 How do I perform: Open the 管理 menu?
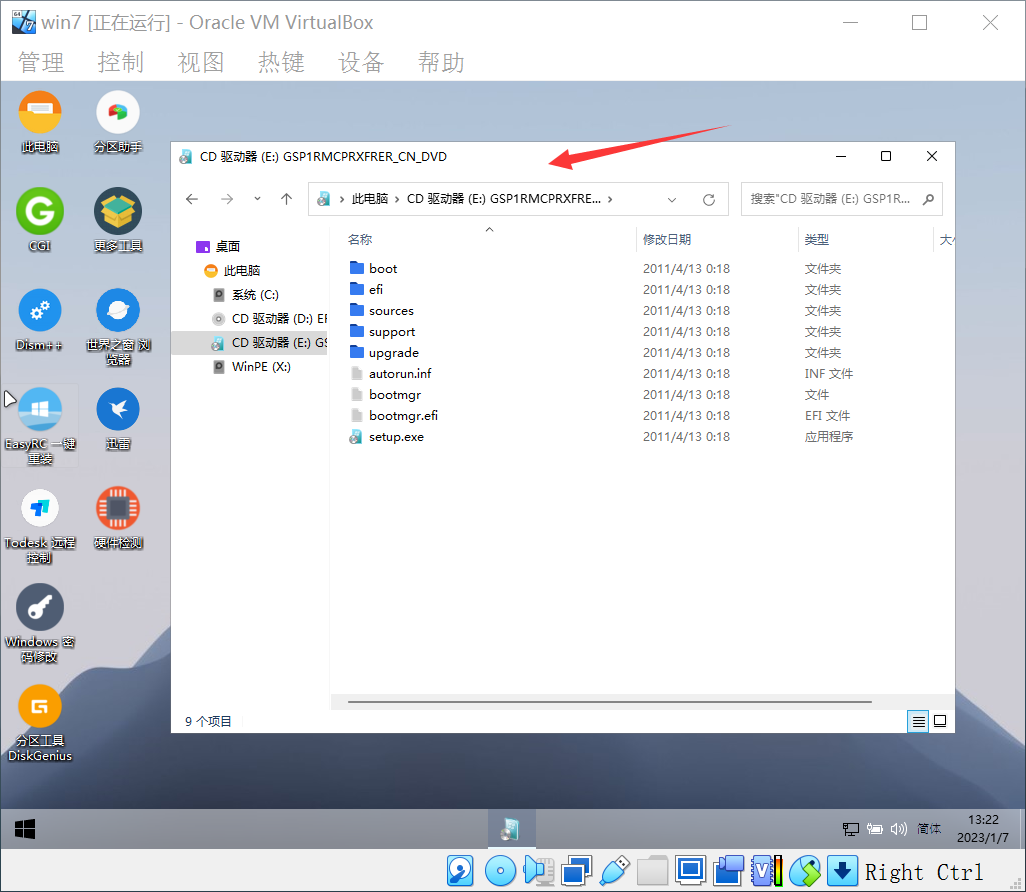coord(41,63)
